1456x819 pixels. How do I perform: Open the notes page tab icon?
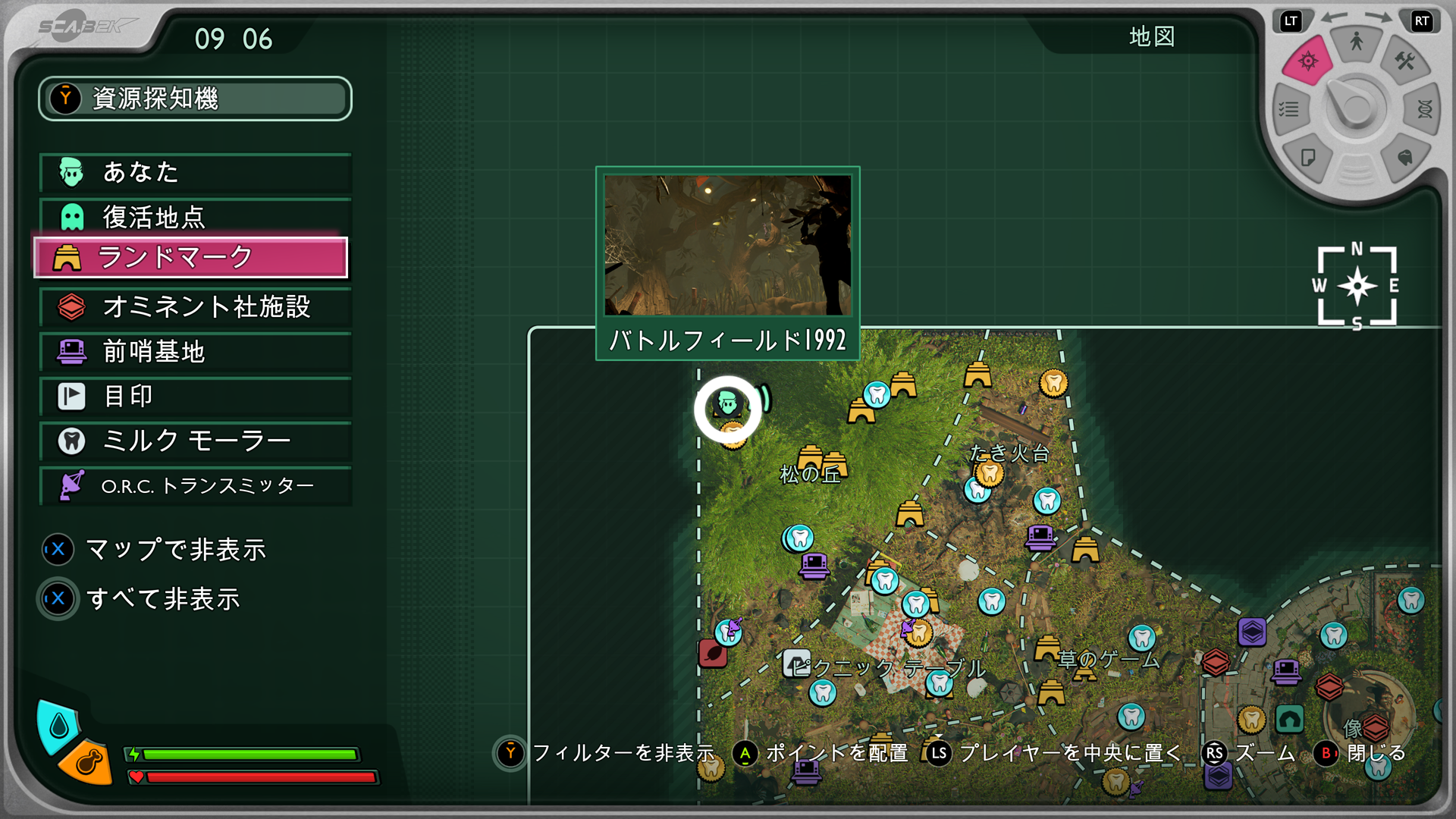pos(1308,158)
